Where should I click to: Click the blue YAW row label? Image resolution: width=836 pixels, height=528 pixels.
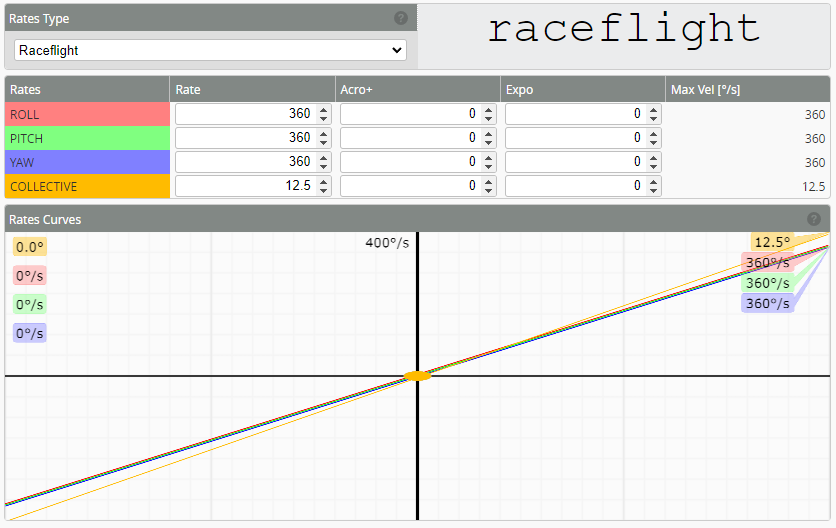pos(87,162)
